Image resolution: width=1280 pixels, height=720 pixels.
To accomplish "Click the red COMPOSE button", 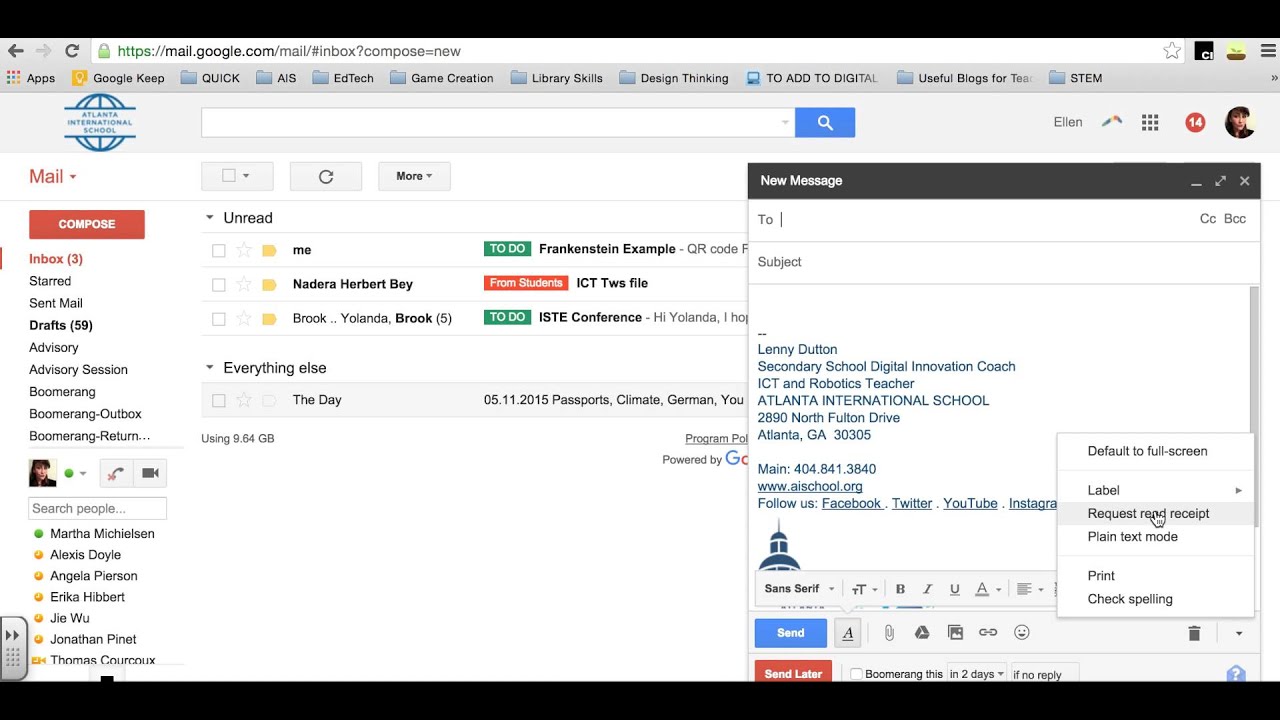I will (x=87, y=224).
